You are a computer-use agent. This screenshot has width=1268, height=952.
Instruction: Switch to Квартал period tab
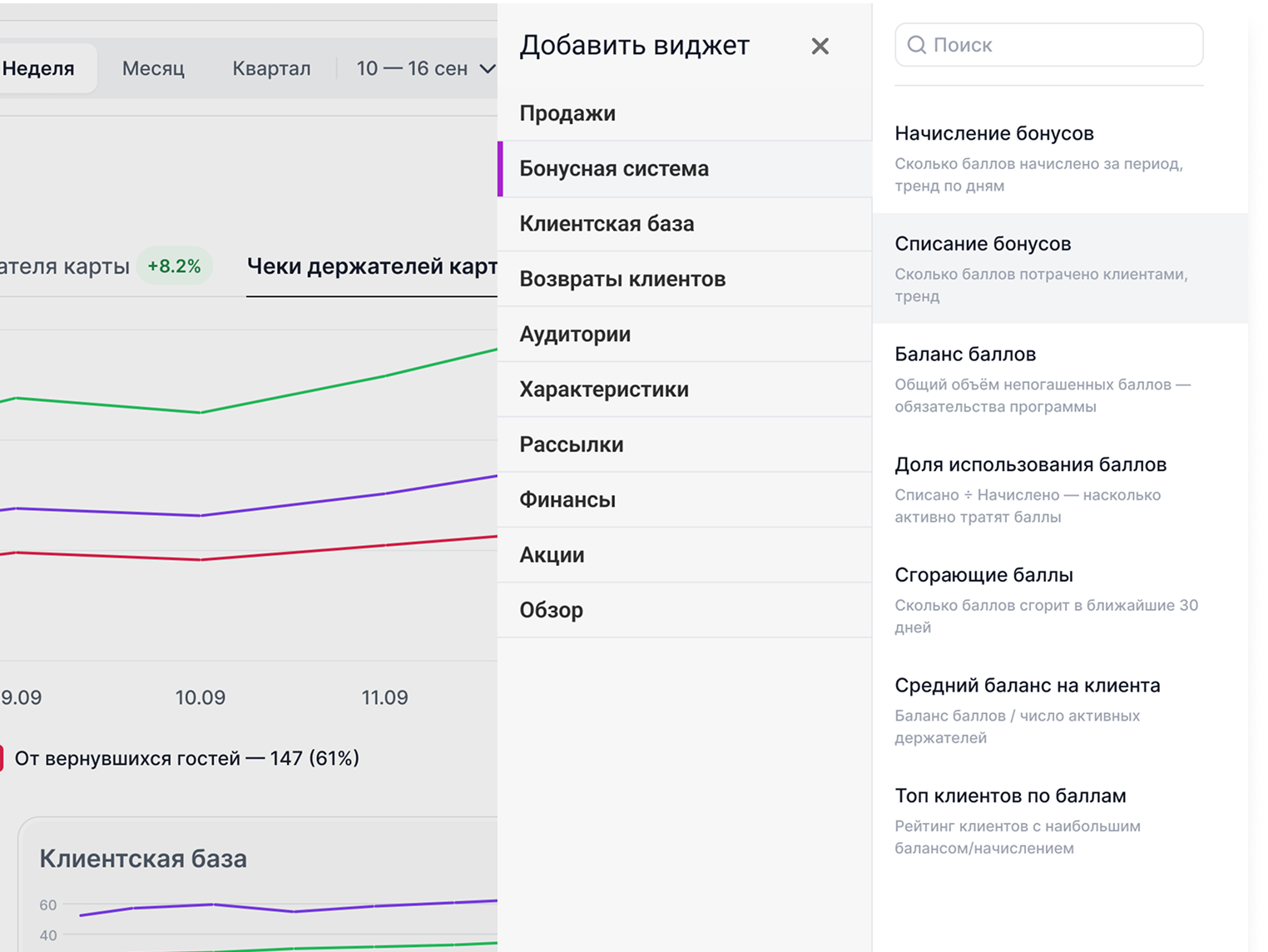tap(271, 68)
